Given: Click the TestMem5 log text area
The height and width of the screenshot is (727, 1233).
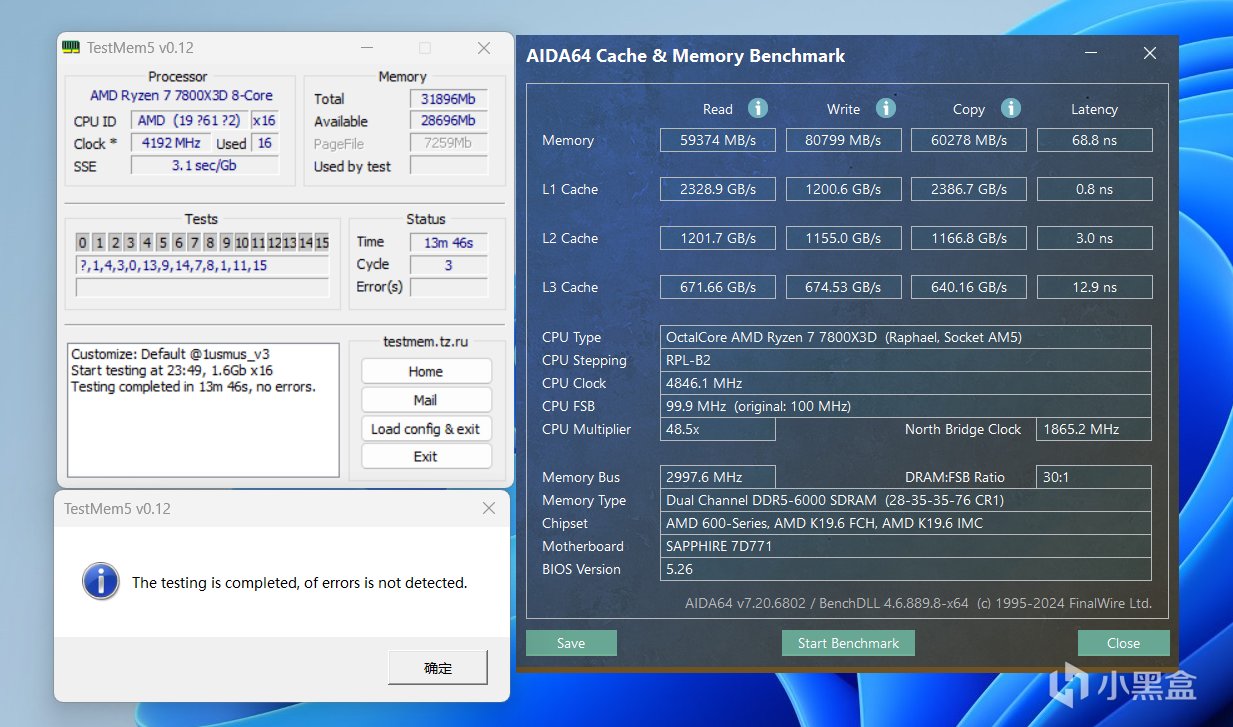Looking at the screenshot, I should pos(204,410).
